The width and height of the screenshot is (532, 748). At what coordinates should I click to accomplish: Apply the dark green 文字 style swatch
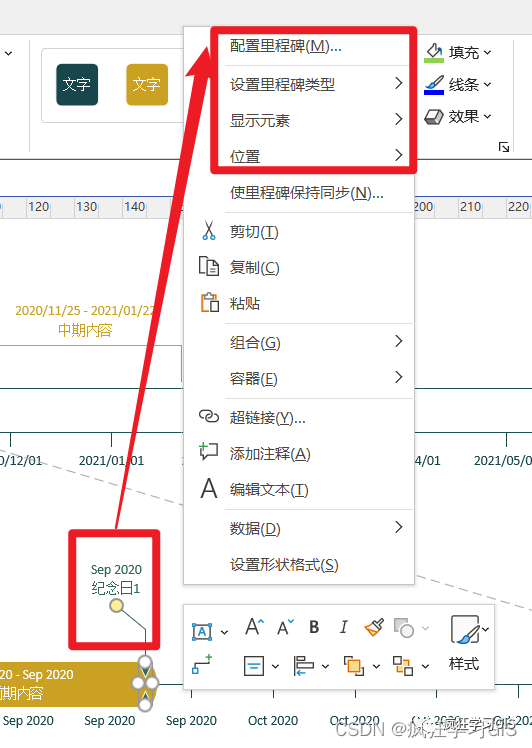77,84
